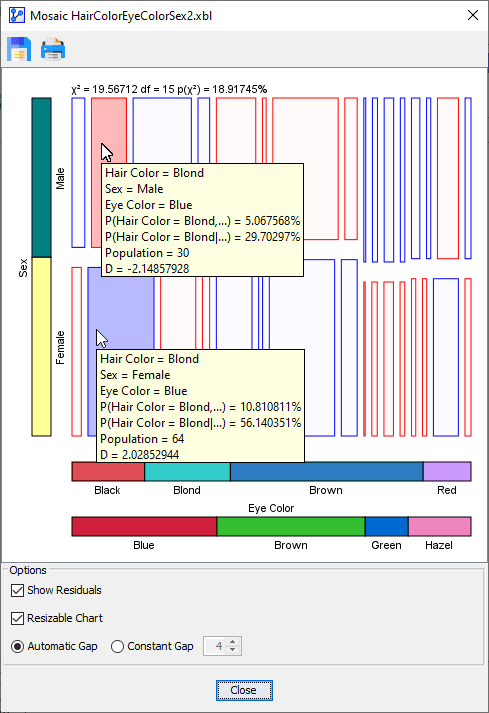The image size is (489, 713).
Task: Click the Black hair color swatch
Action: coord(108,472)
